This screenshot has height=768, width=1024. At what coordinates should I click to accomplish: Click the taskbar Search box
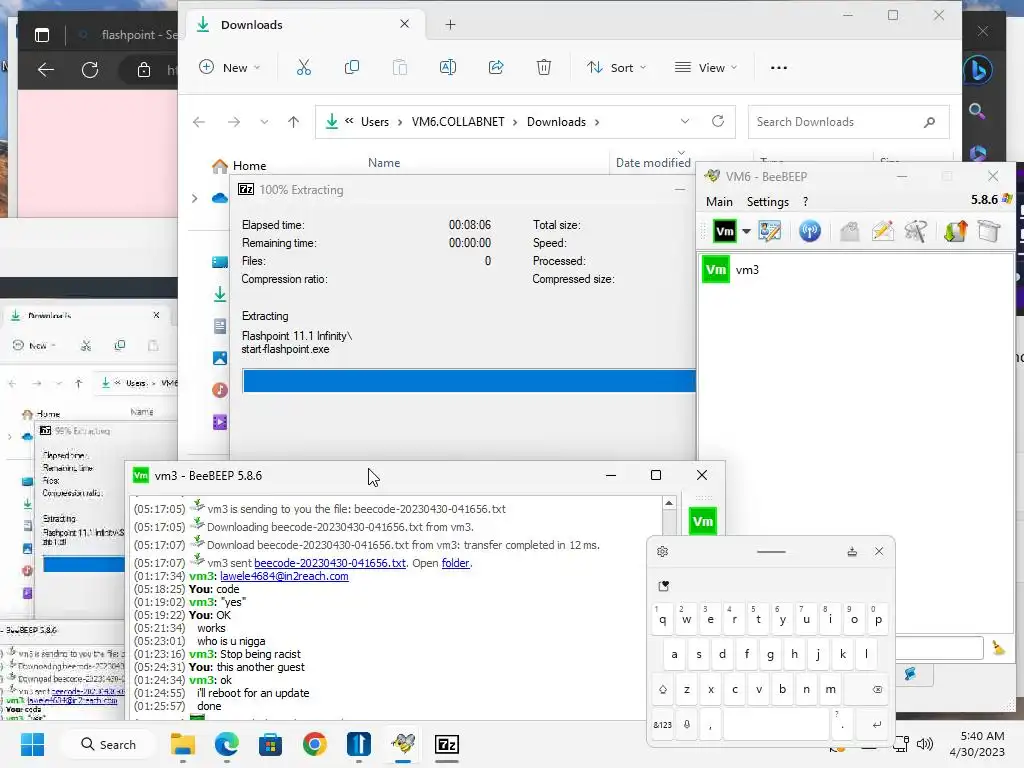[108, 744]
